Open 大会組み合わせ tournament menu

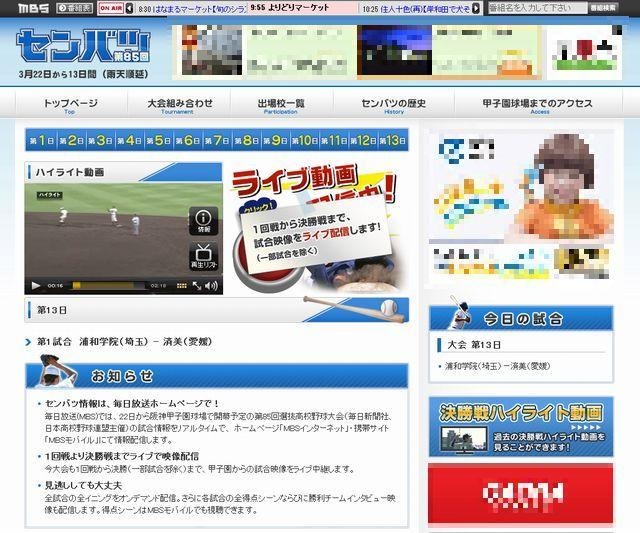(179, 105)
